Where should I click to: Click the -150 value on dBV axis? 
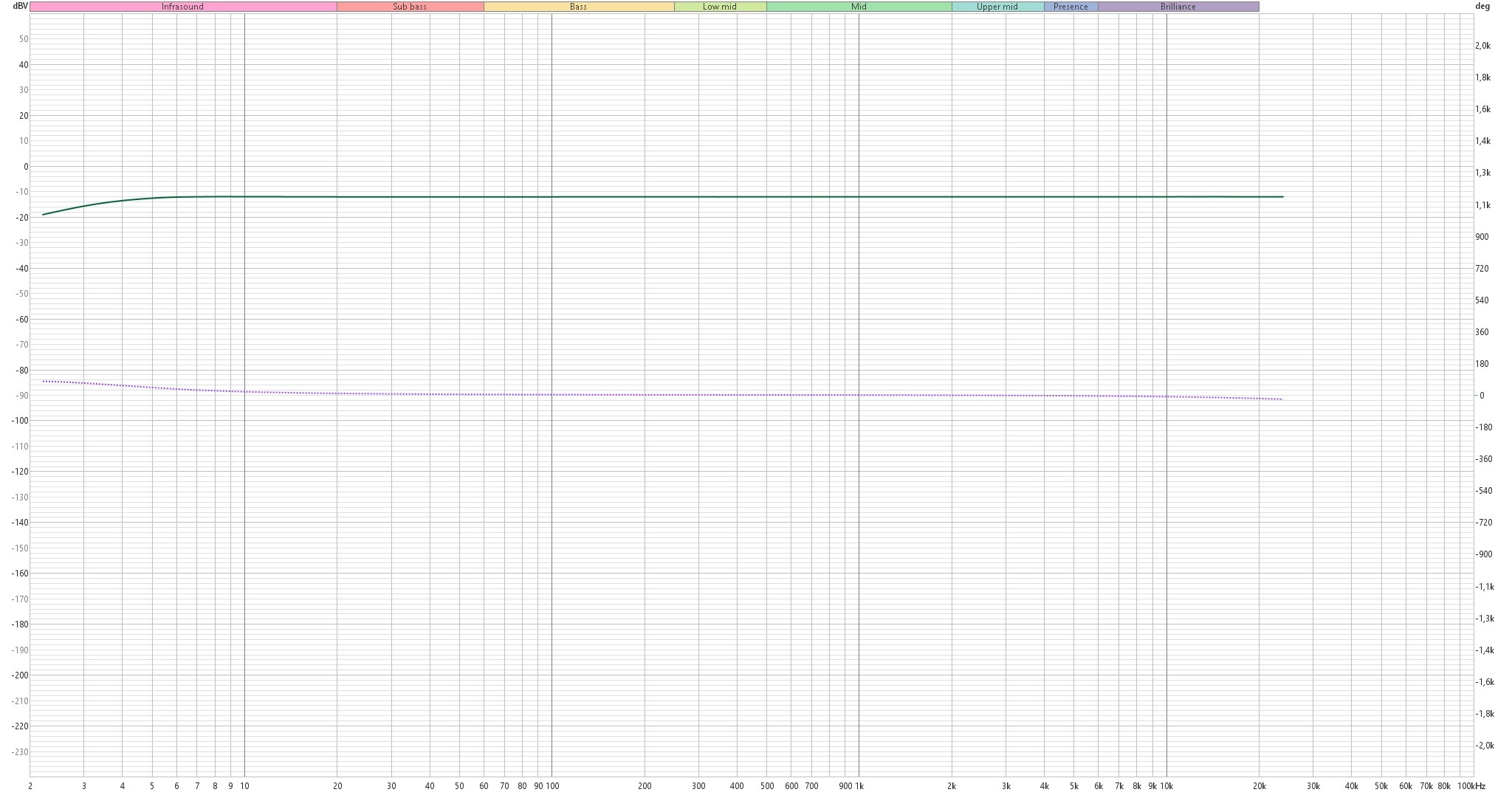coord(20,548)
